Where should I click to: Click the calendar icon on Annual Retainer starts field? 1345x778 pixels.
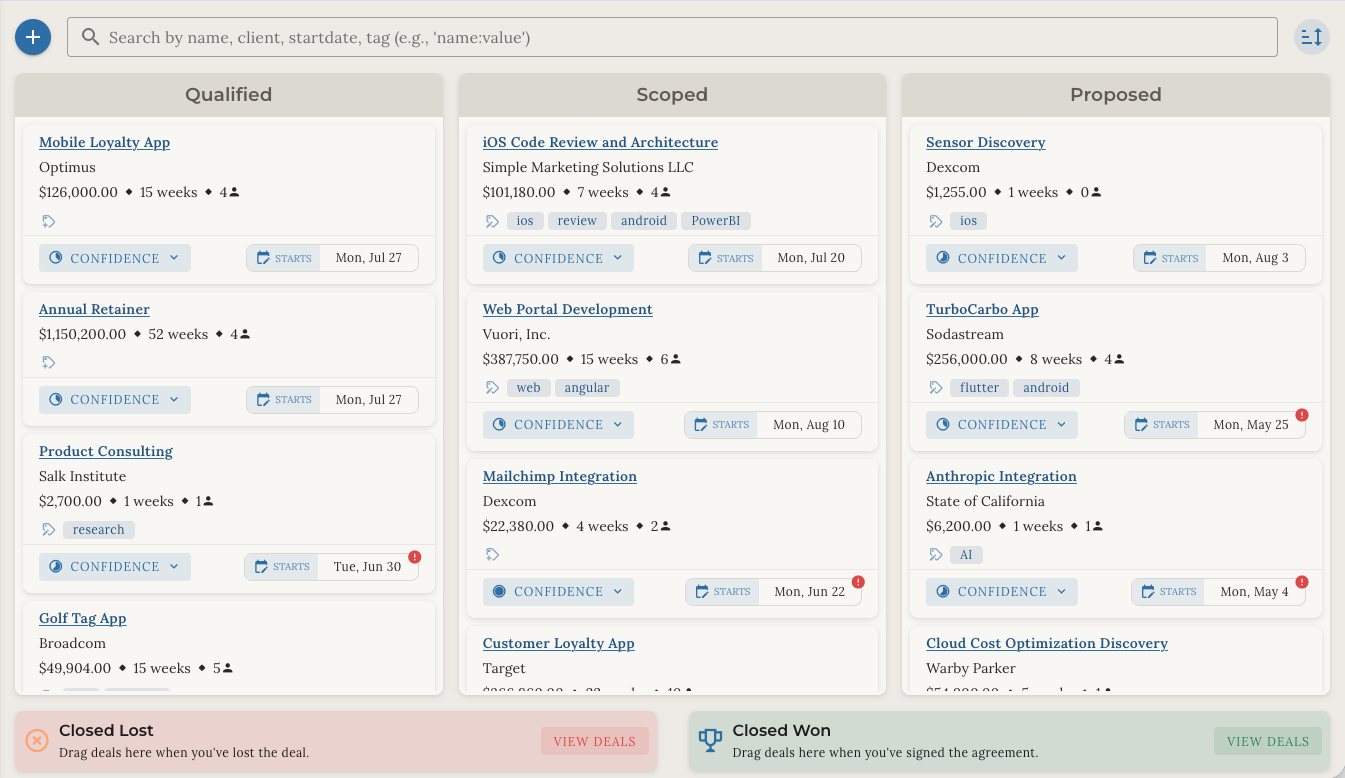[x=263, y=399]
